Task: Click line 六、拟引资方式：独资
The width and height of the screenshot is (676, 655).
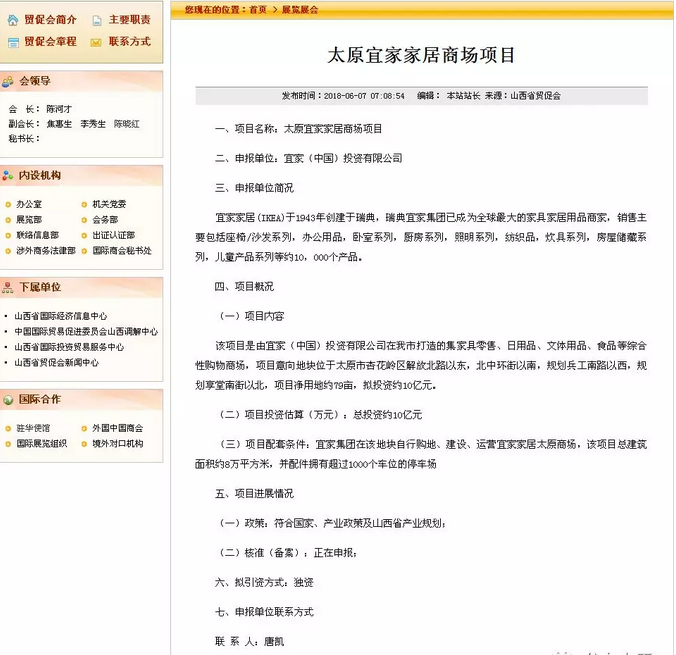Action: [264, 583]
